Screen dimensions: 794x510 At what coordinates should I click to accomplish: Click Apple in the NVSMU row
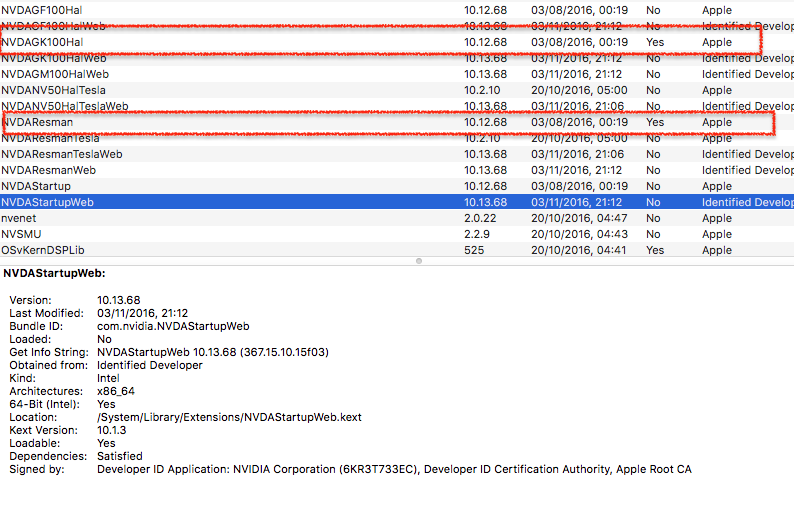(x=717, y=234)
